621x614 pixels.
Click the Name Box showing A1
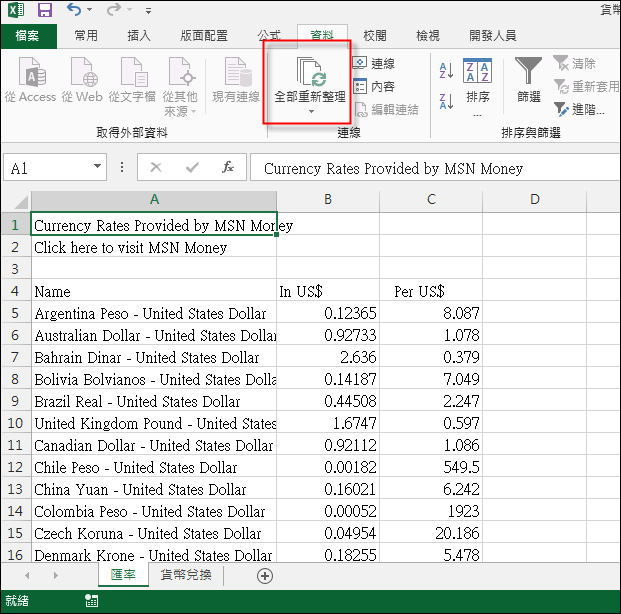tap(48, 168)
